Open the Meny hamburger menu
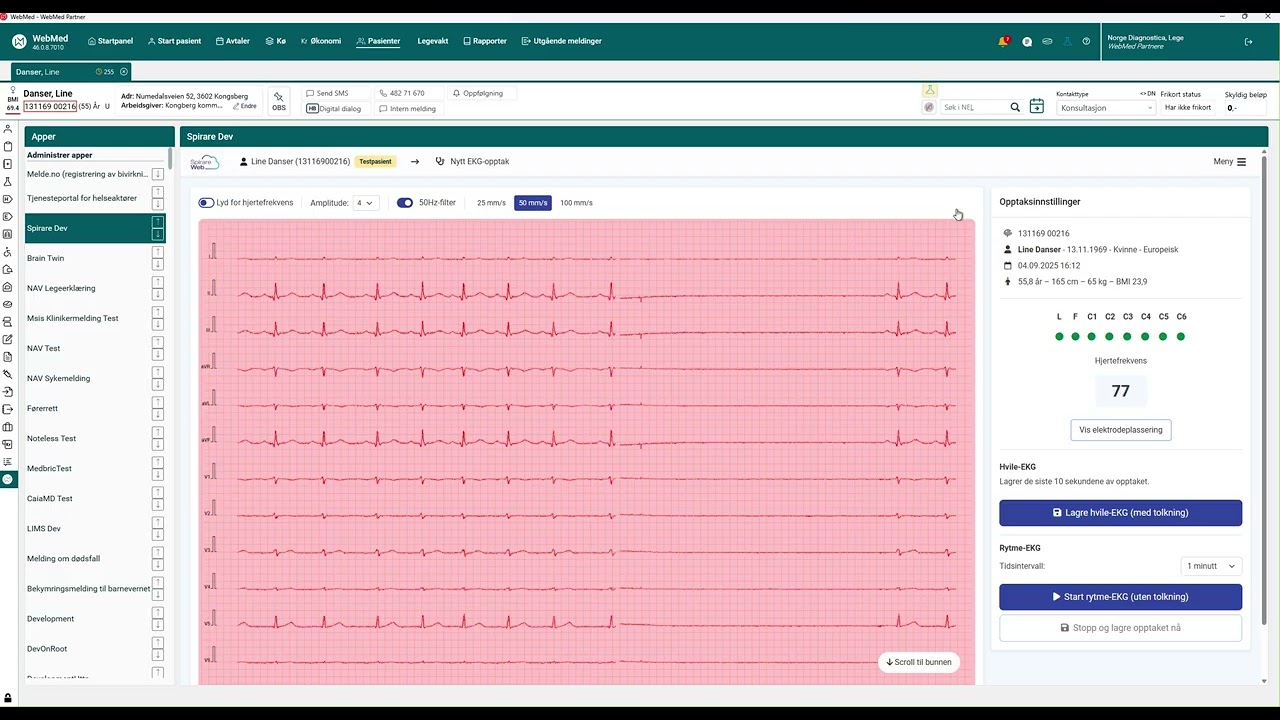The image size is (1280, 720). click(1230, 162)
